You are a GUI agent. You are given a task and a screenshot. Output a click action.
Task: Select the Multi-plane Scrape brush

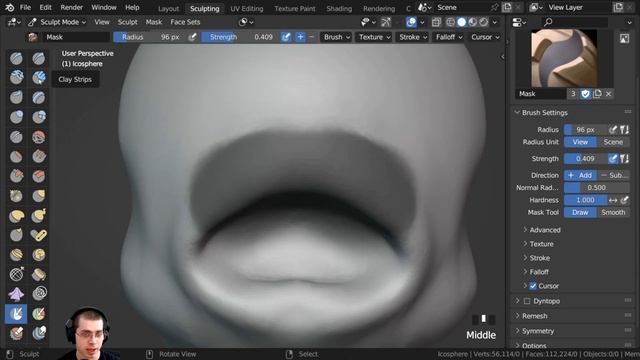(x=39, y=176)
